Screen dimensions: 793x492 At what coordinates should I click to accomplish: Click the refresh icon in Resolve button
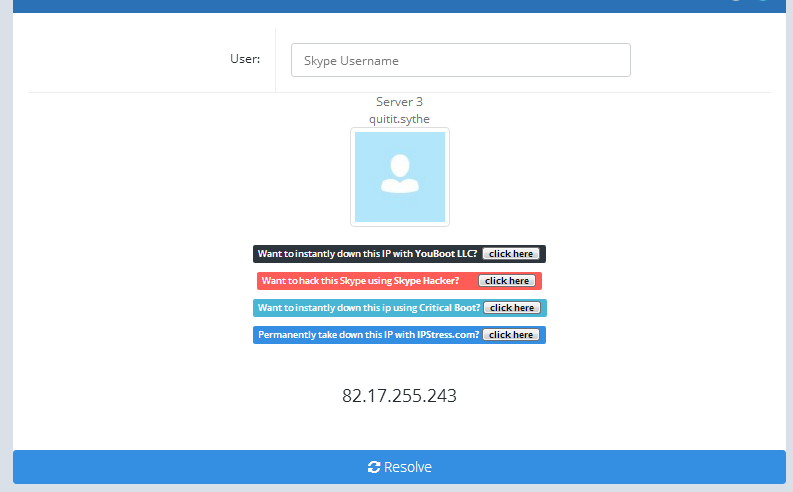click(374, 467)
